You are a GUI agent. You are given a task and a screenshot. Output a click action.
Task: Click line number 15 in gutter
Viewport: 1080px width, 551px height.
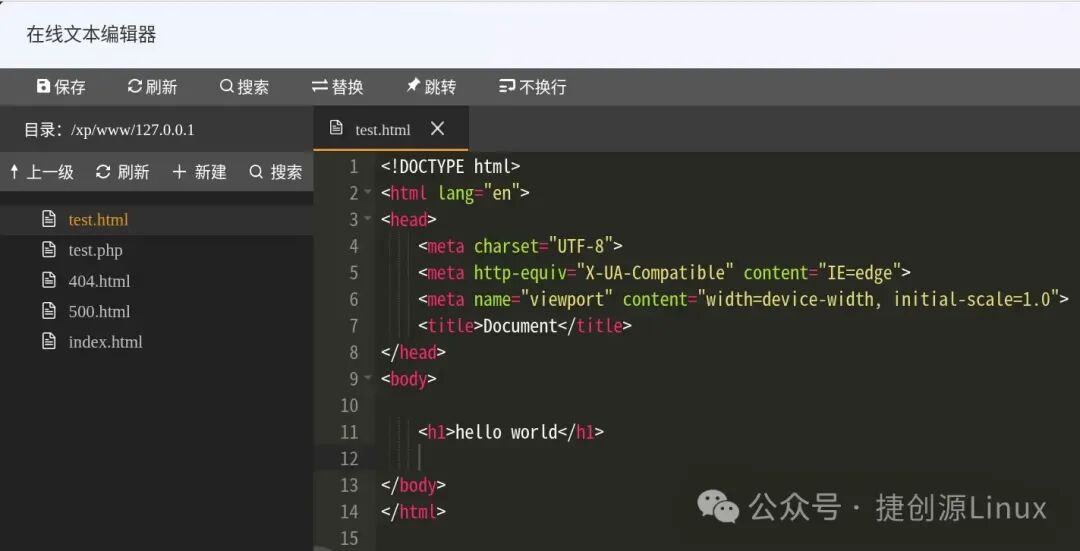pyautogui.click(x=349, y=538)
